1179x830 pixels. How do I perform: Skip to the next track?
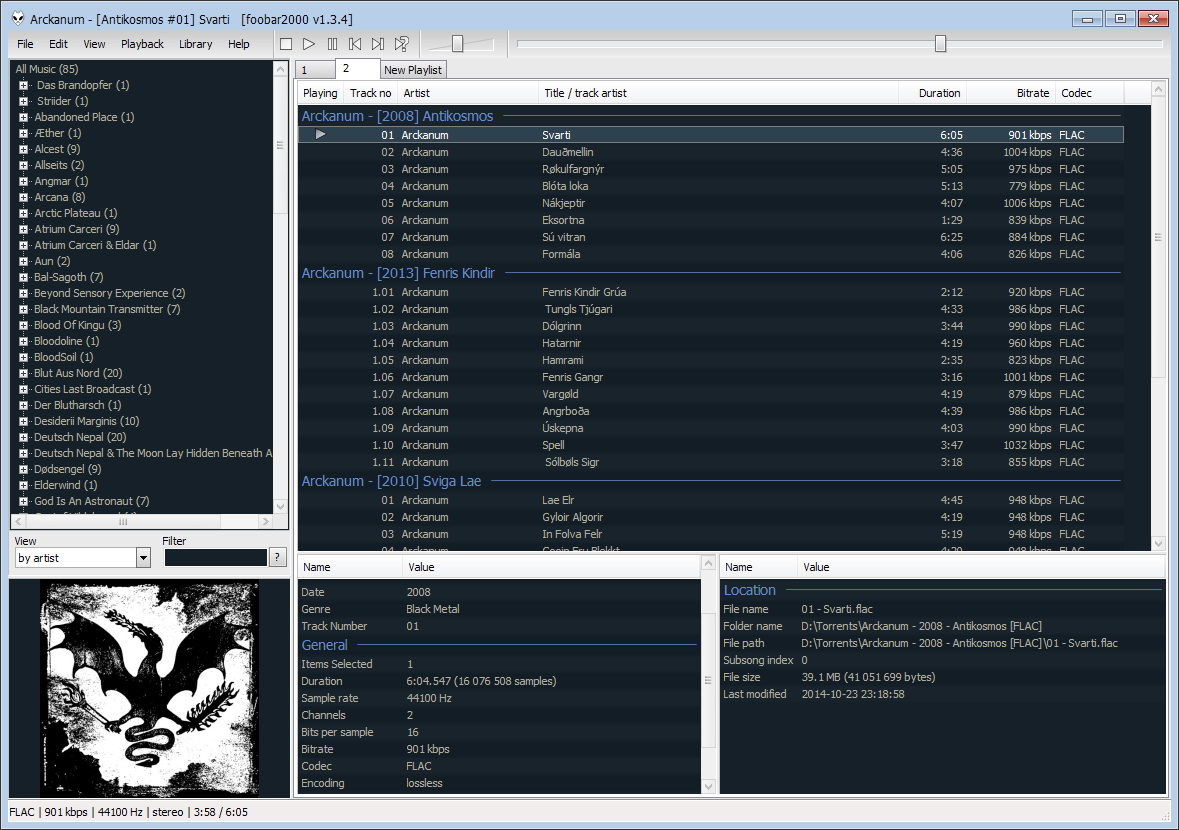(x=378, y=44)
